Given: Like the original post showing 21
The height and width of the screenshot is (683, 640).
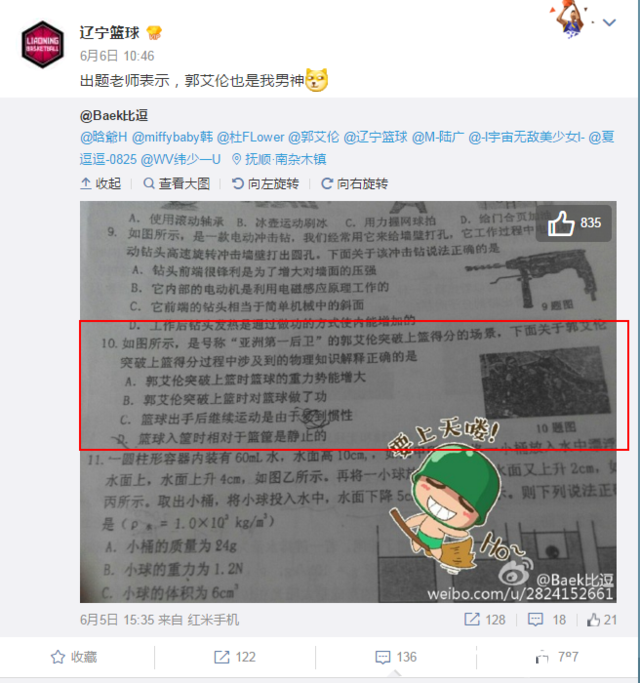Looking at the screenshot, I should click(602, 619).
